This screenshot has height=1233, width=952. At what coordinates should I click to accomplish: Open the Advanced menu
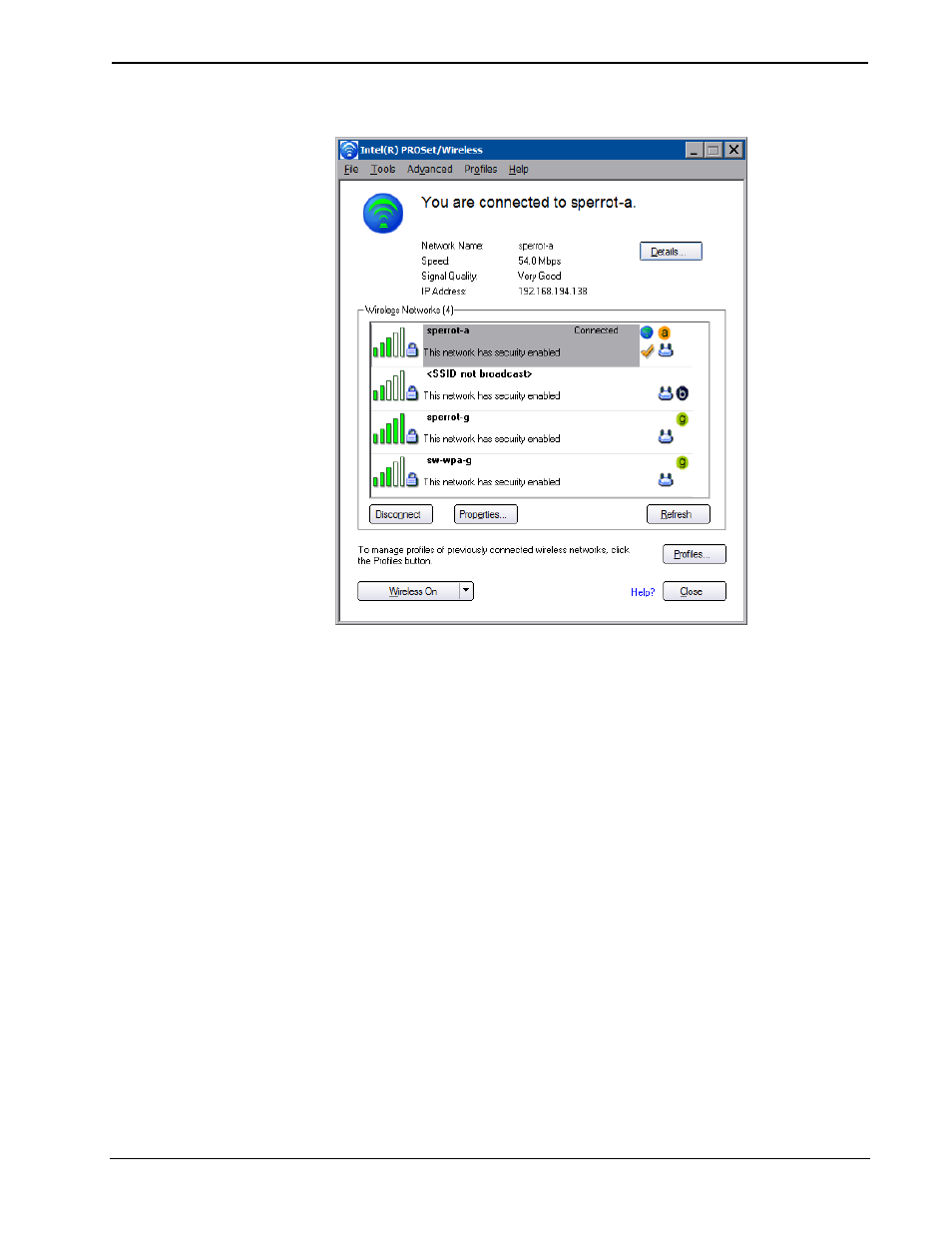click(x=430, y=170)
